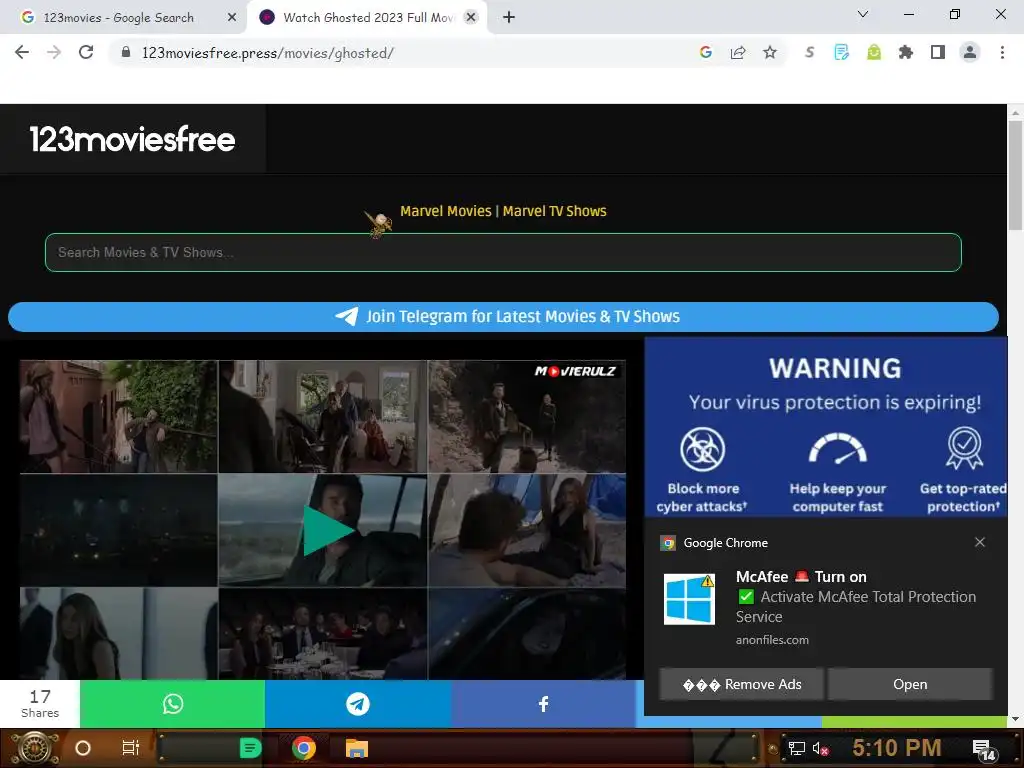Share via Telegram button
This screenshot has width=1024, height=768.
(357, 704)
